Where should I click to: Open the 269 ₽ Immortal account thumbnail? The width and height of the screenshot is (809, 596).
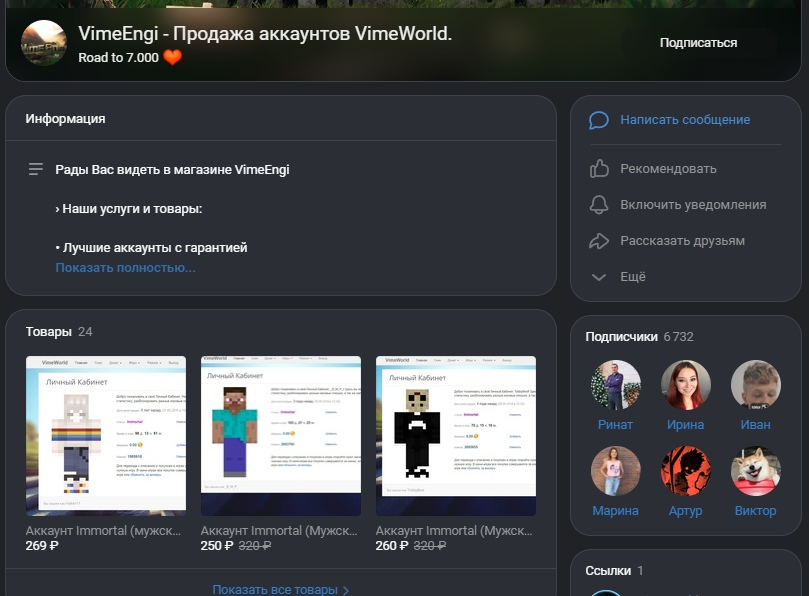pos(106,435)
